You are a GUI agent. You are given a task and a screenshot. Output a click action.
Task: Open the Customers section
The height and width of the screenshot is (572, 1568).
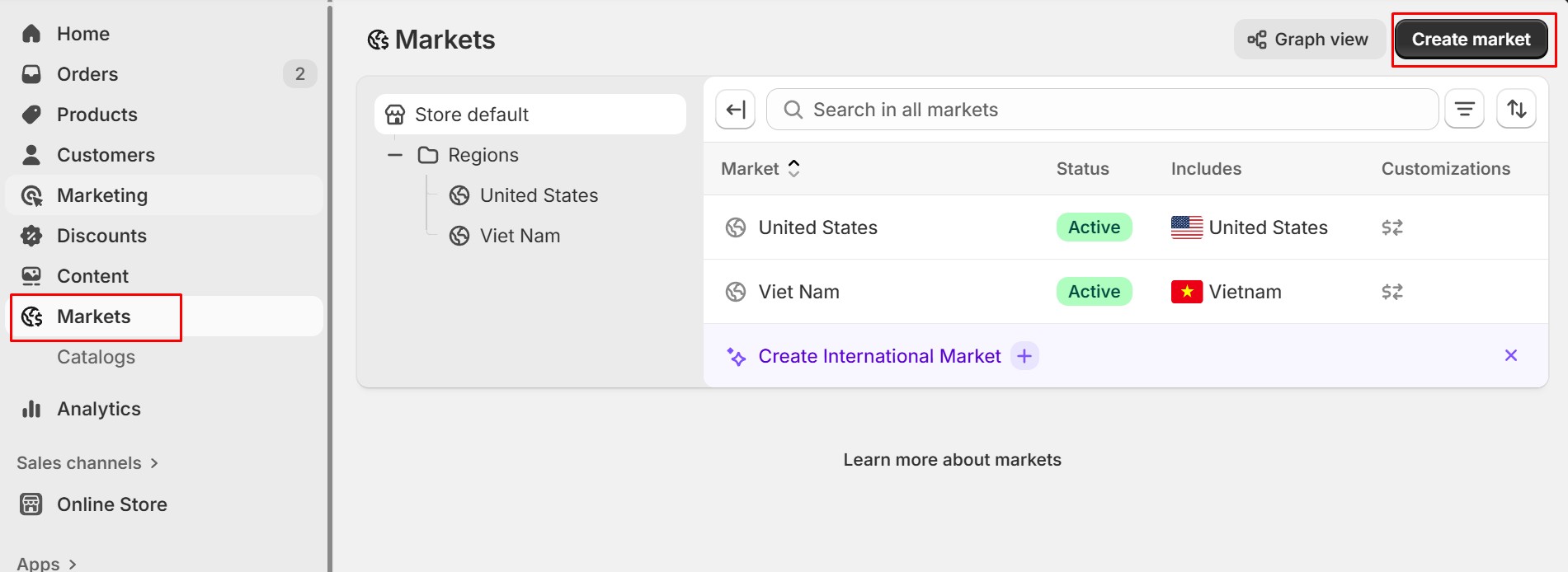(x=106, y=155)
